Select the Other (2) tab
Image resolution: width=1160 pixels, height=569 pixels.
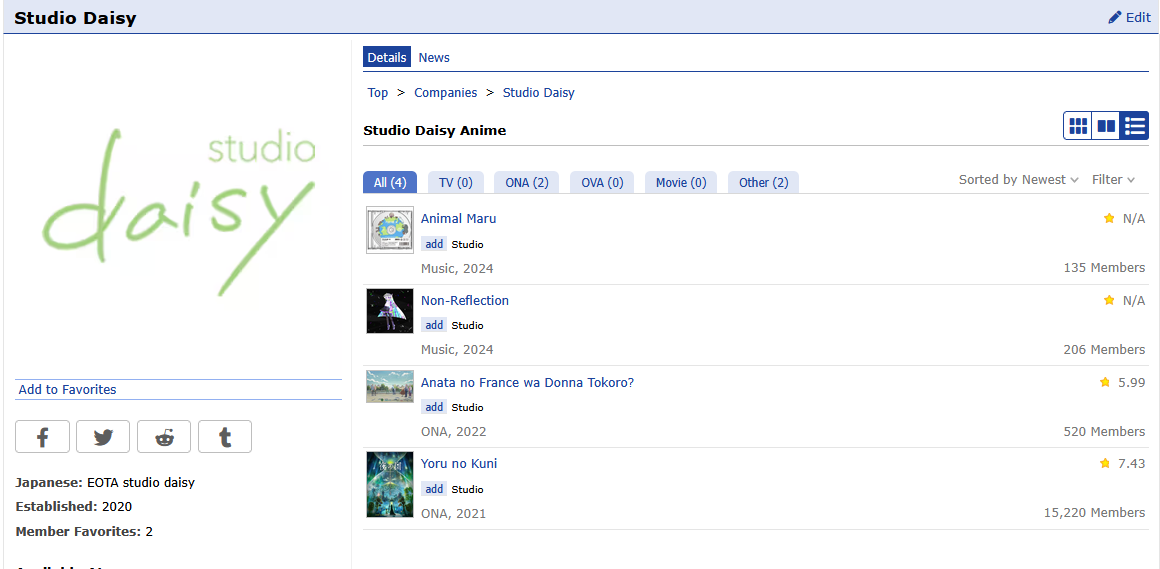click(x=763, y=183)
